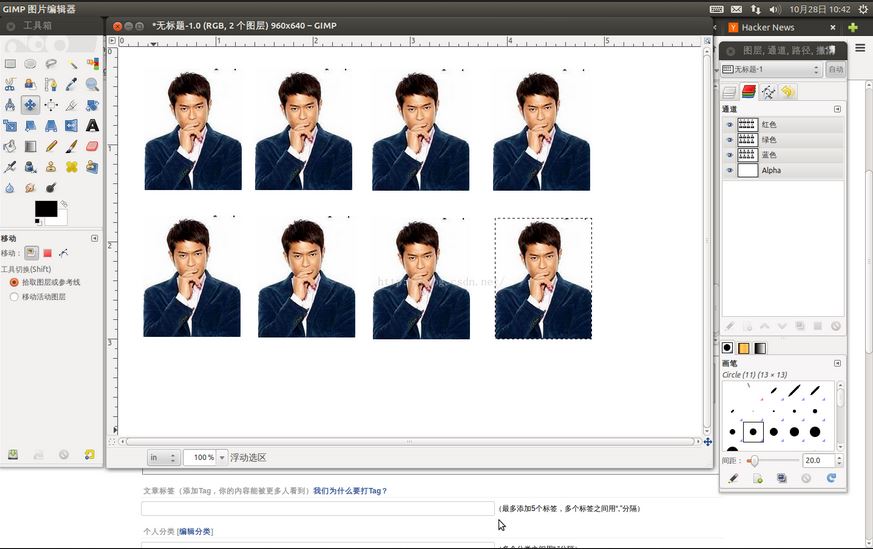
Task: Open the ruler unit 'in' dropdown
Action: click(x=163, y=457)
